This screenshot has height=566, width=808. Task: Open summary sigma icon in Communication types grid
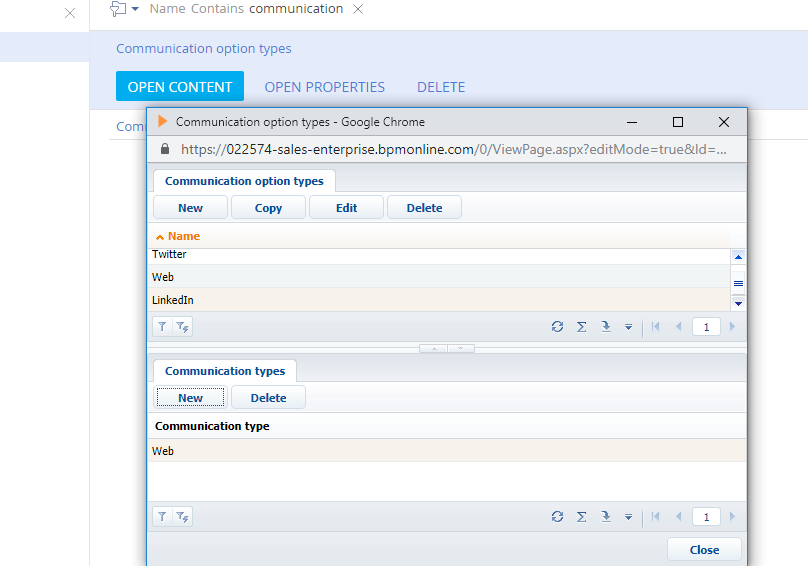[581, 517]
